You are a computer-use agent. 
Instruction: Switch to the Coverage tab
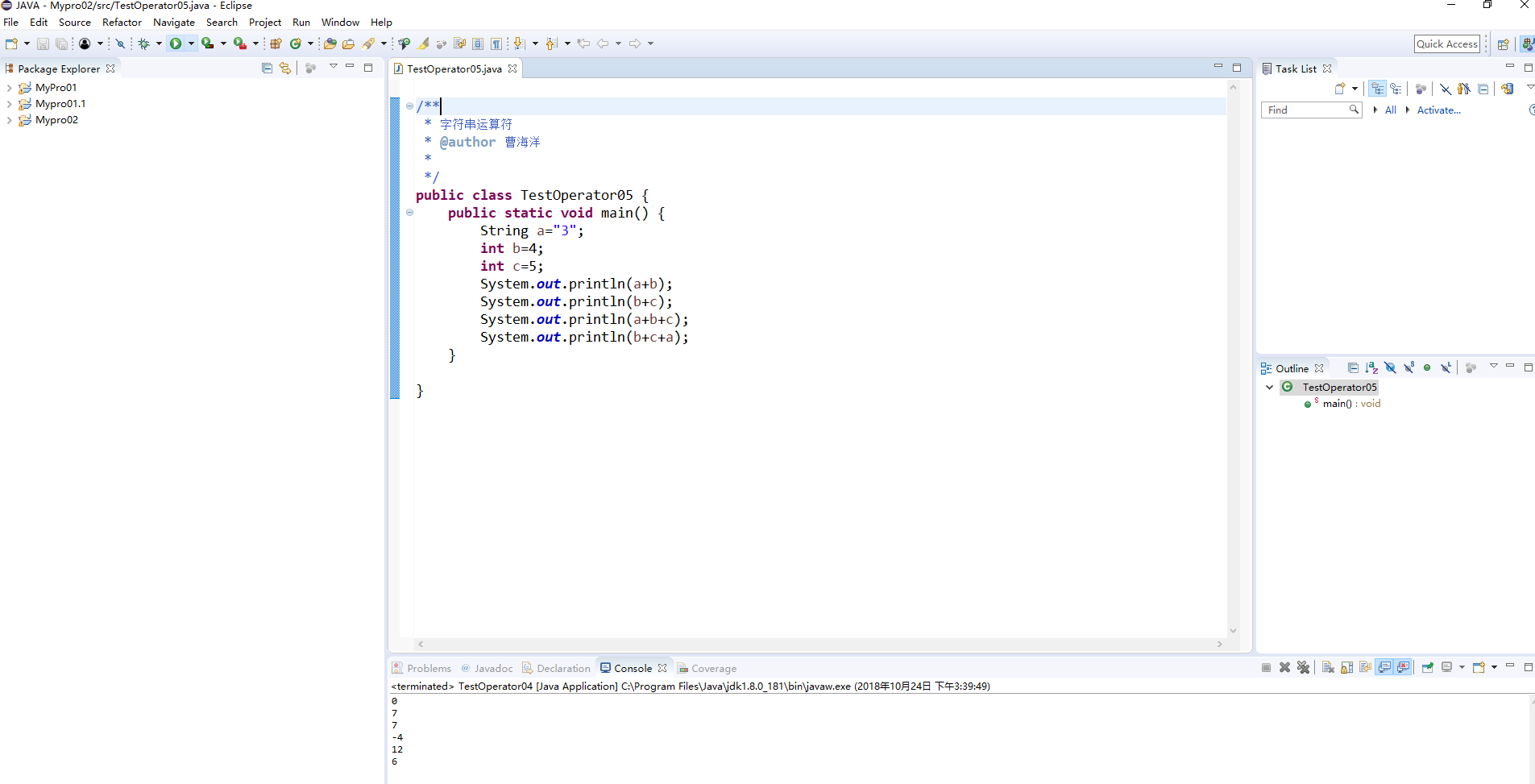(x=707, y=669)
